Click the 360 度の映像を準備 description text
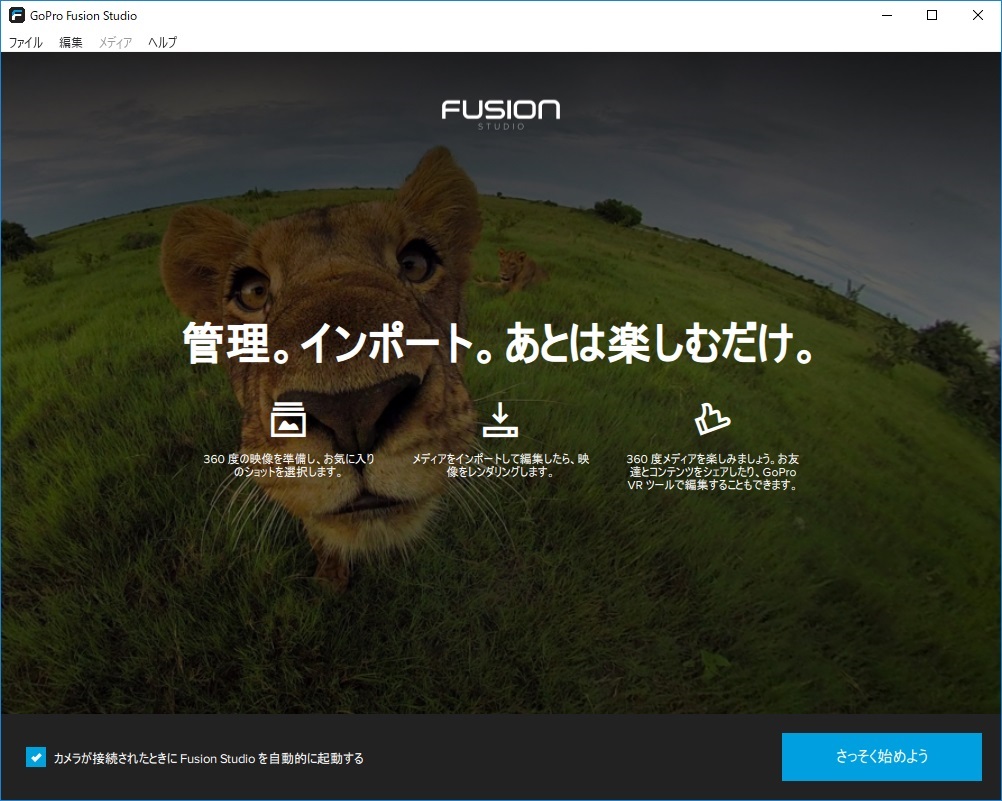The image size is (1002, 801). (x=289, y=465)
